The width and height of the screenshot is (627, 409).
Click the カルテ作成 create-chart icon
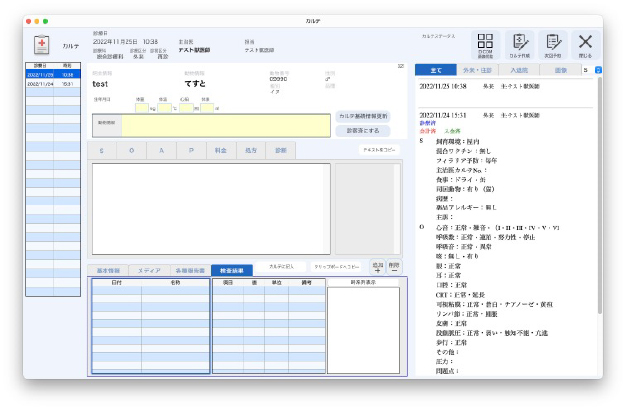tap(518, 44)
